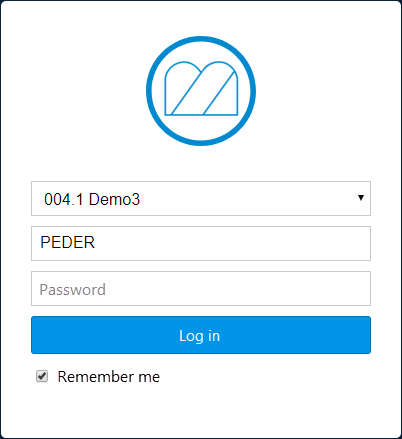Click the blue Log in button

[201, 335]
